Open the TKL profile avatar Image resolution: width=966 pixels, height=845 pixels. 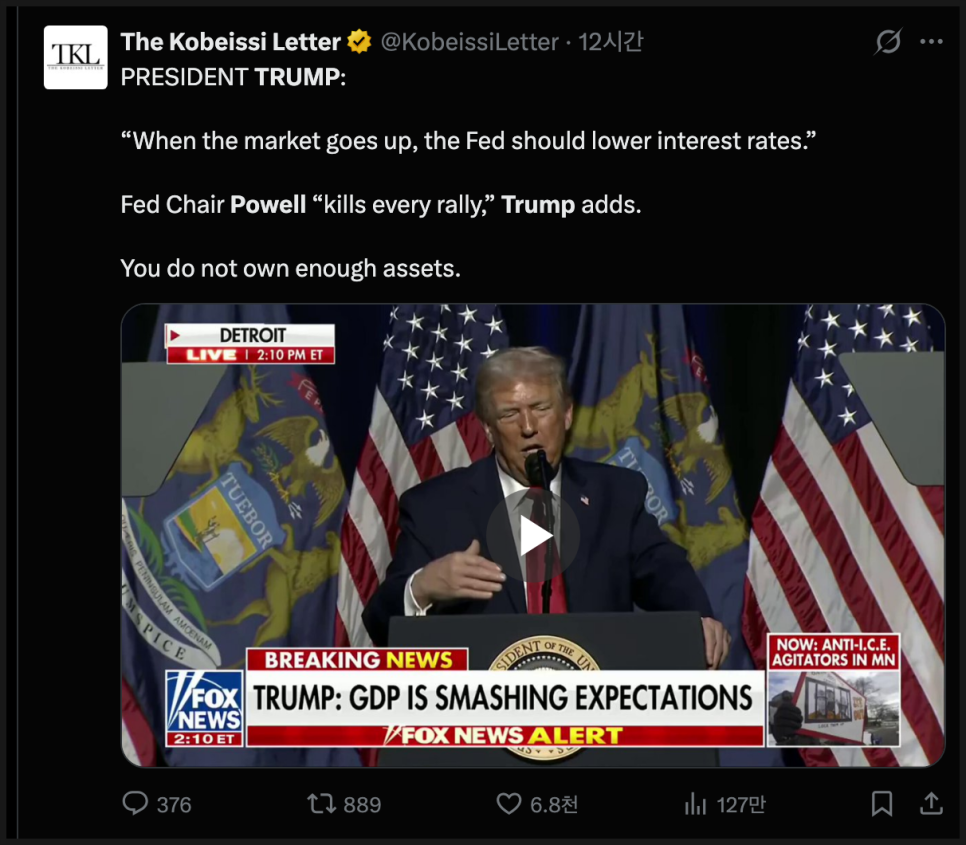(76, 57)
